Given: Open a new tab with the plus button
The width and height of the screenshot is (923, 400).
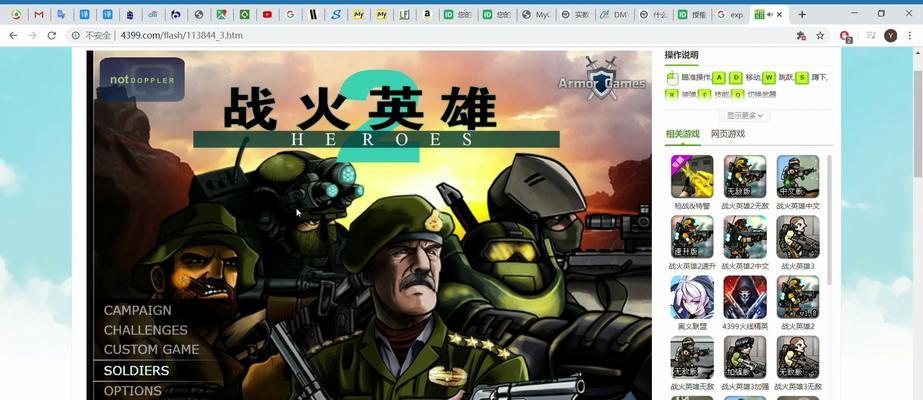Looking at the screenshot, I should (x=801, y=14).
